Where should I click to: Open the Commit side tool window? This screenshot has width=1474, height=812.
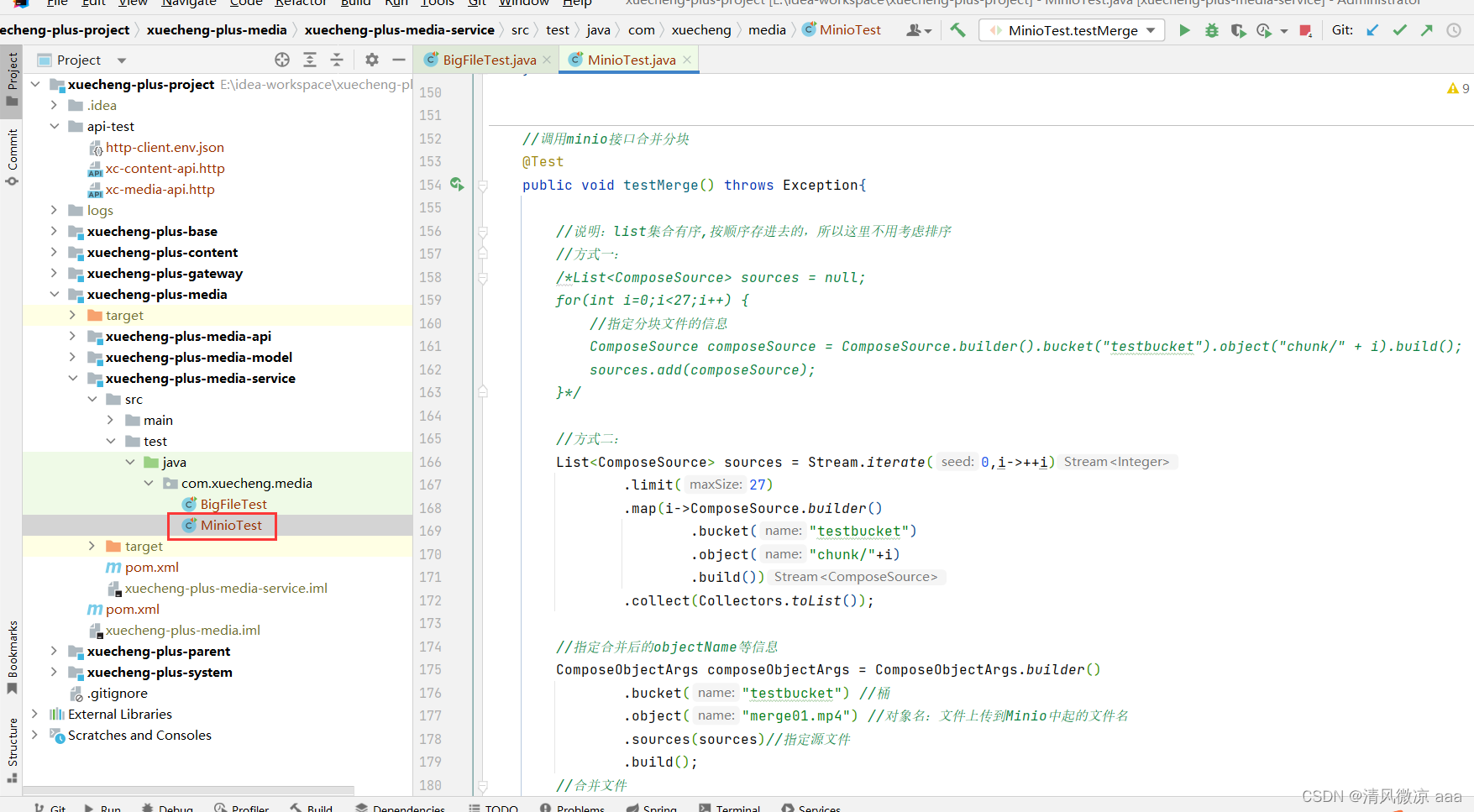click(12, 157)
